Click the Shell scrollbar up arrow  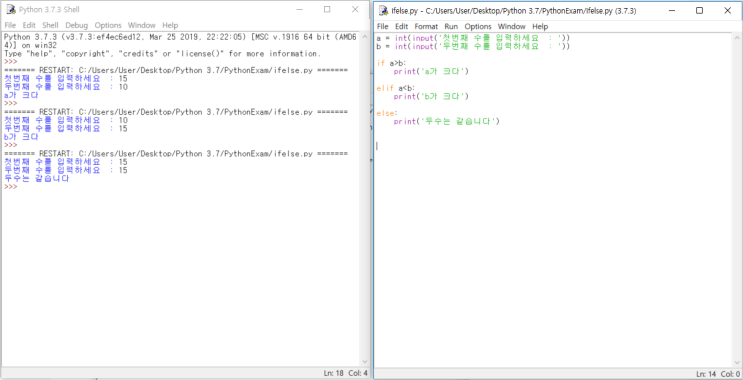pos(364,36)
